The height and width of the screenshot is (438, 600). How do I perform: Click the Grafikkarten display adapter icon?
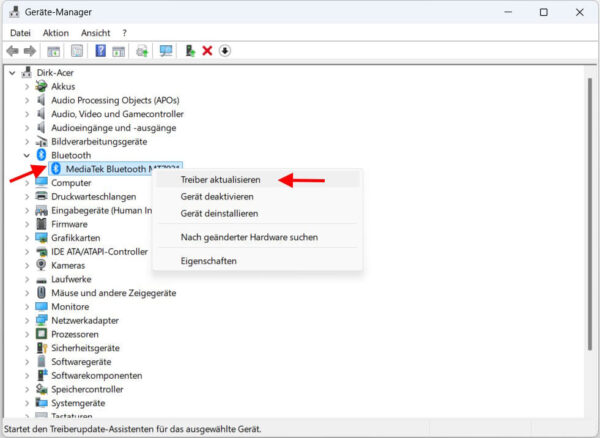click(41, 238)
